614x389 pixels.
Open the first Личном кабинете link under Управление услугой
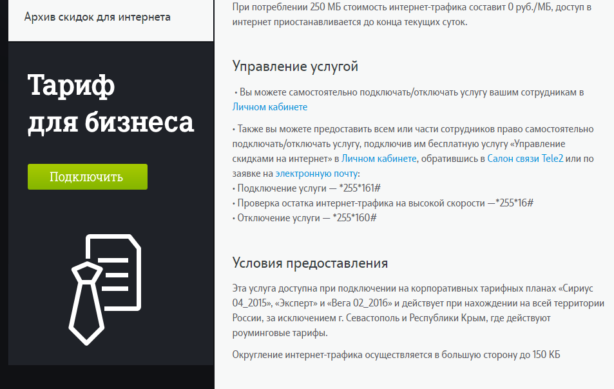(x=270, y=107)
